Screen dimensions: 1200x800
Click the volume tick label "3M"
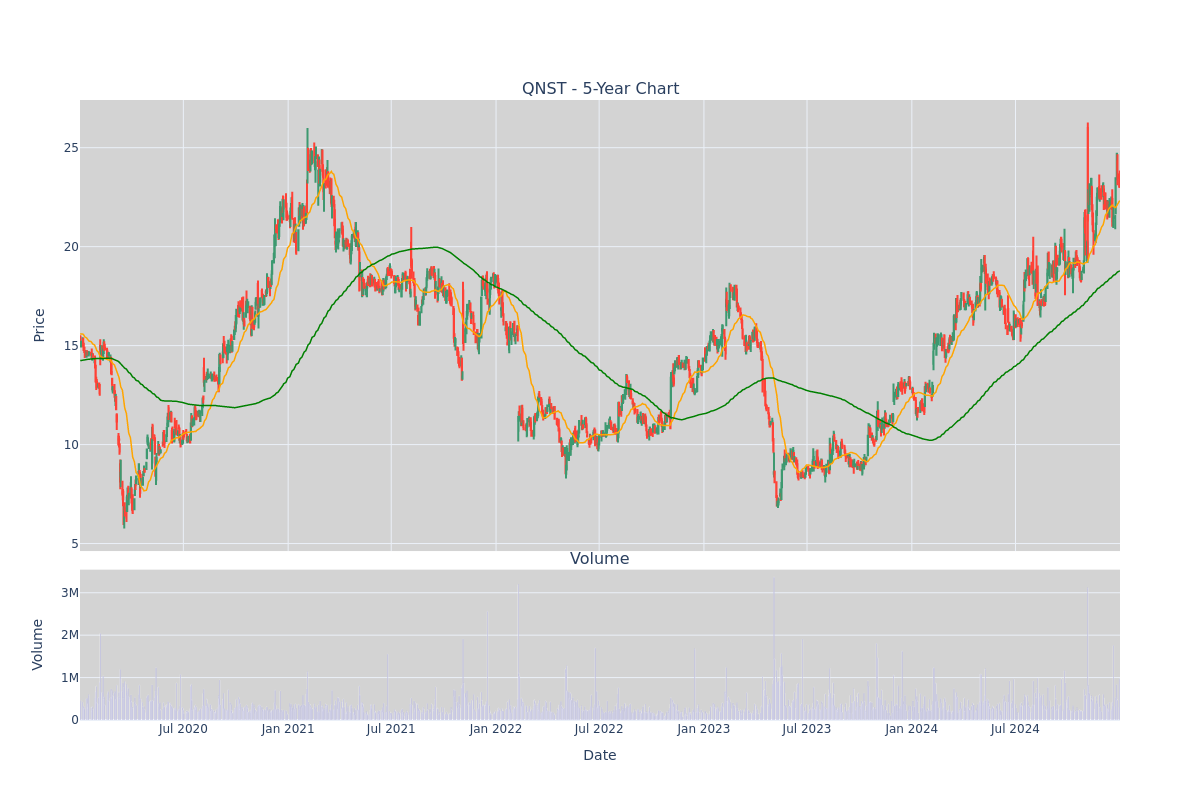click(x=69, y=593)
